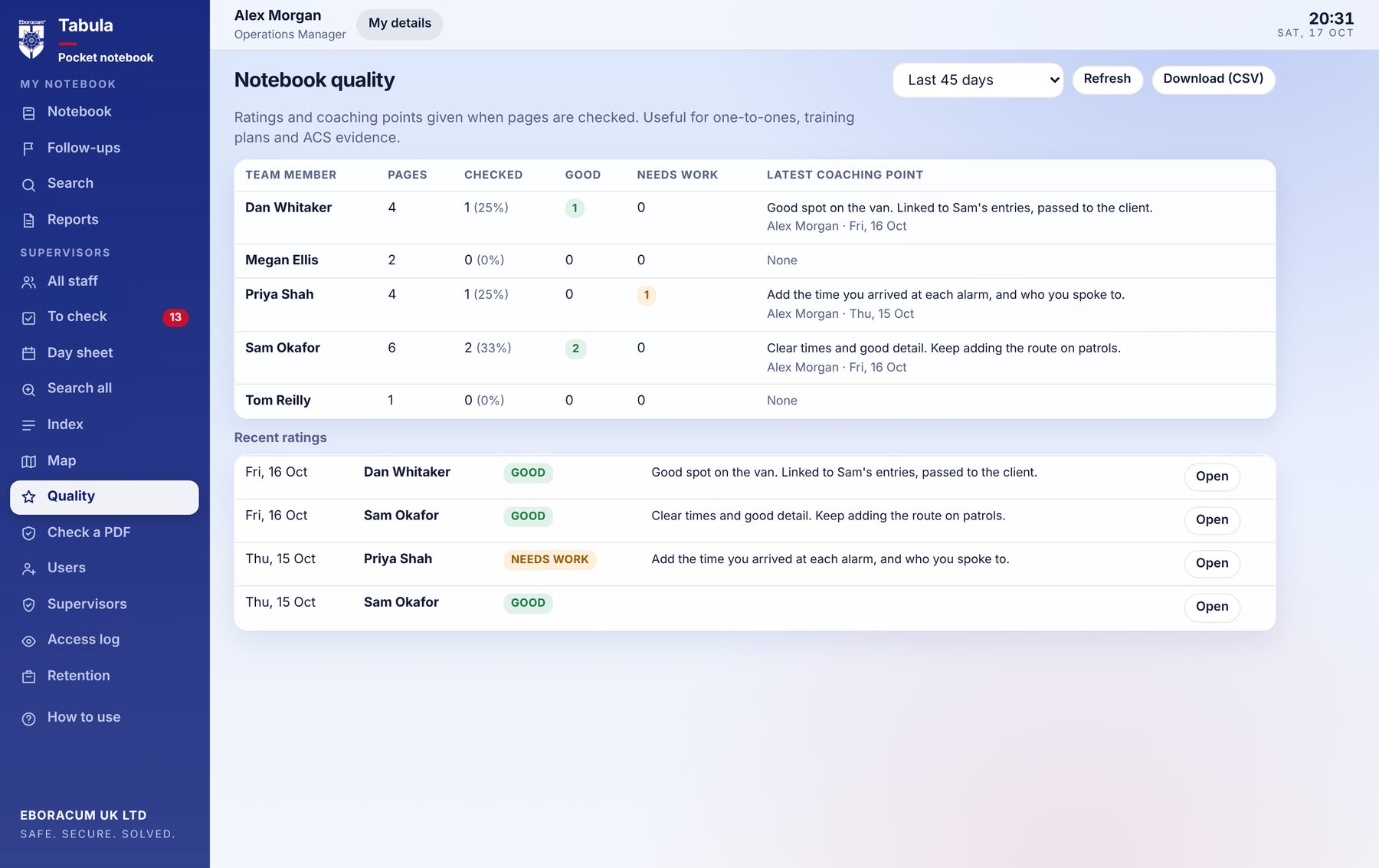The height and width of the screenshot is (868, 1379).
Task: Click Dan Whitaker's green 1 good badge
Action: coord(575,208)
